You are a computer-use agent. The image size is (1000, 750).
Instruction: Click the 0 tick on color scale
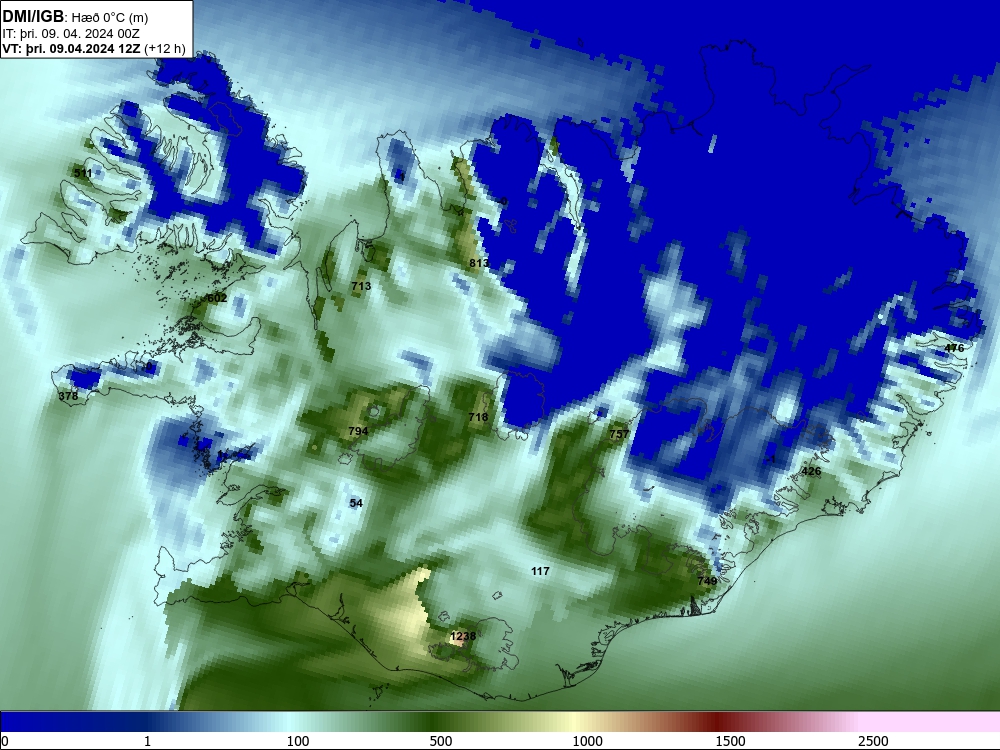5,741
